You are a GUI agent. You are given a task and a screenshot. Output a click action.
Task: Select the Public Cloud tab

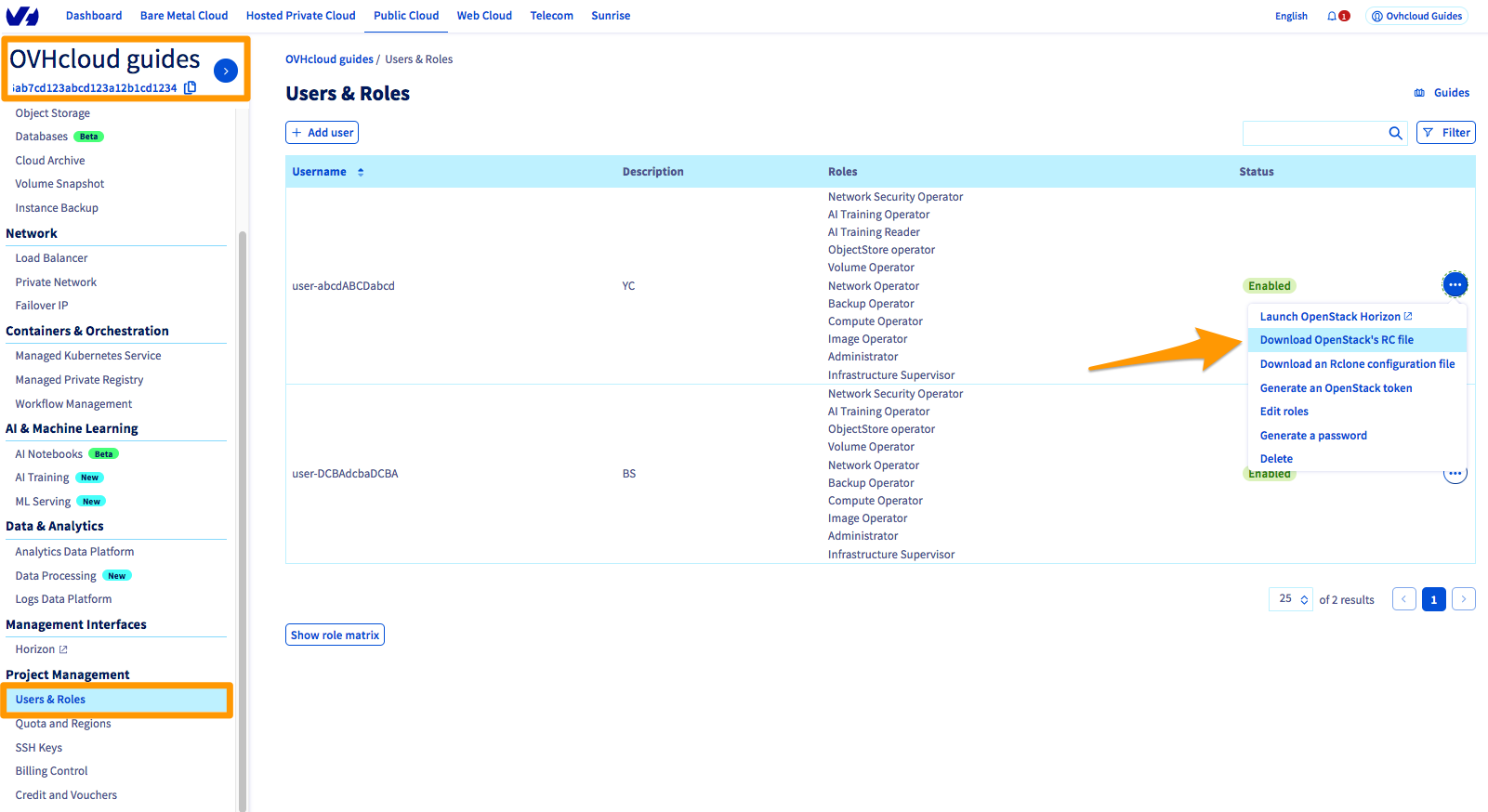[x=406, y=16]
